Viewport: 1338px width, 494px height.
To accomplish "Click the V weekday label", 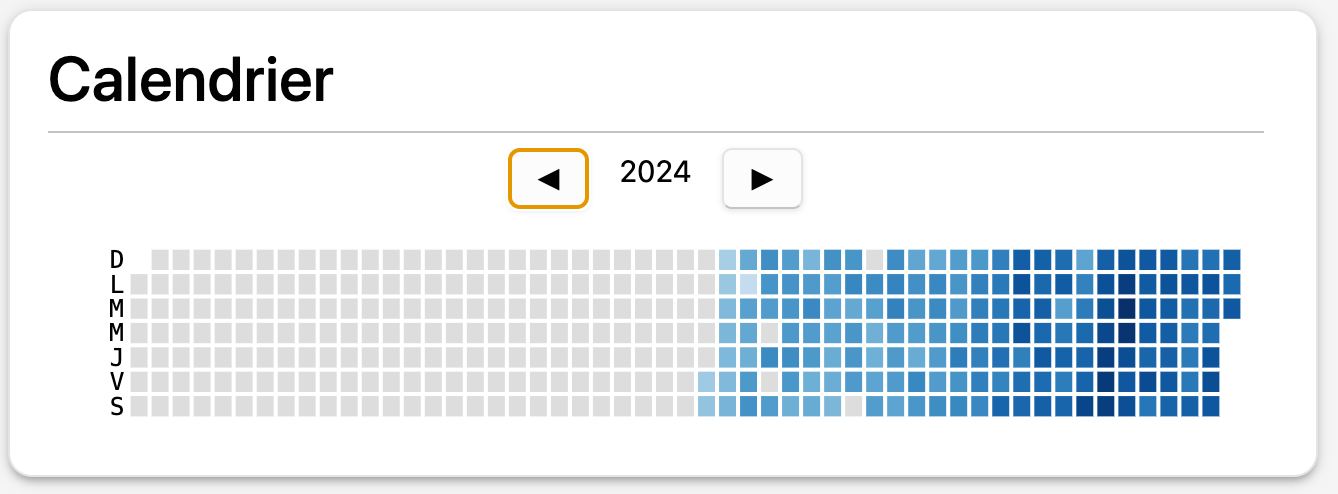I will (117, 381).
